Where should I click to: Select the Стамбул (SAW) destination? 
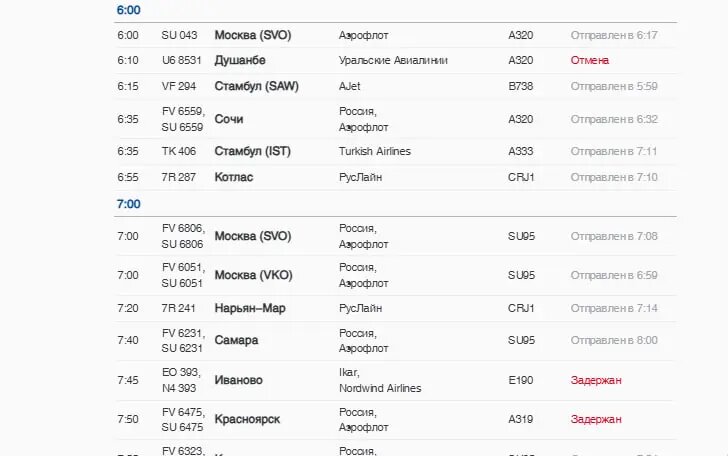(255, 86)
